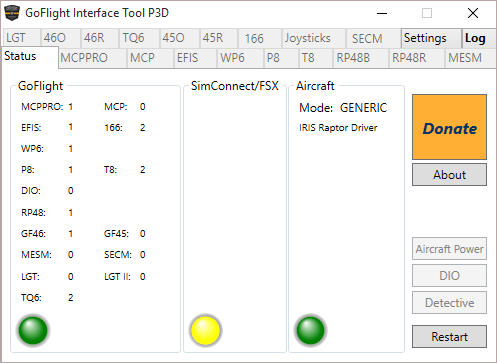Open the About dialog
Screen dimensions: 497x363
[x=449, y=174]
